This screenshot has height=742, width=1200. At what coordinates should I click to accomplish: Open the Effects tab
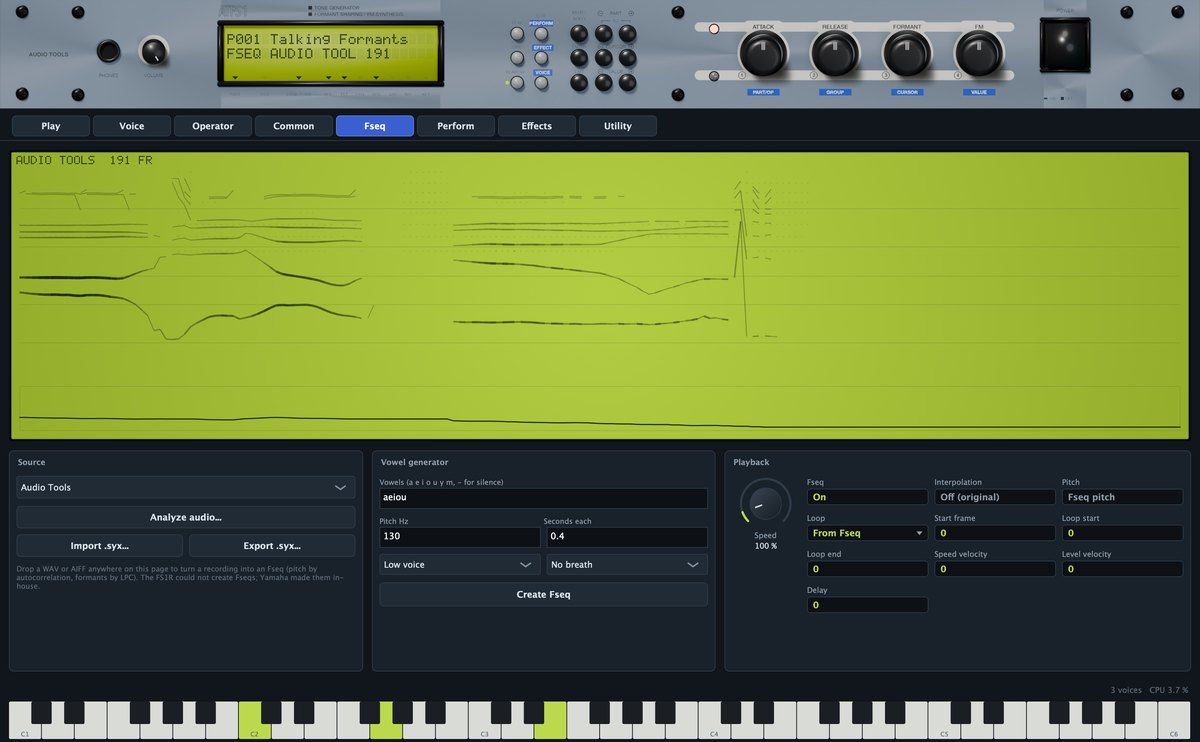pos(537,126)
